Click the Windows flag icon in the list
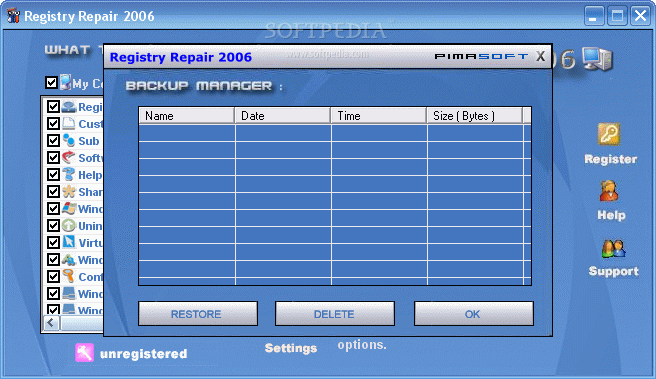Viewport: 656px width, 379px height. pos(69,208)
